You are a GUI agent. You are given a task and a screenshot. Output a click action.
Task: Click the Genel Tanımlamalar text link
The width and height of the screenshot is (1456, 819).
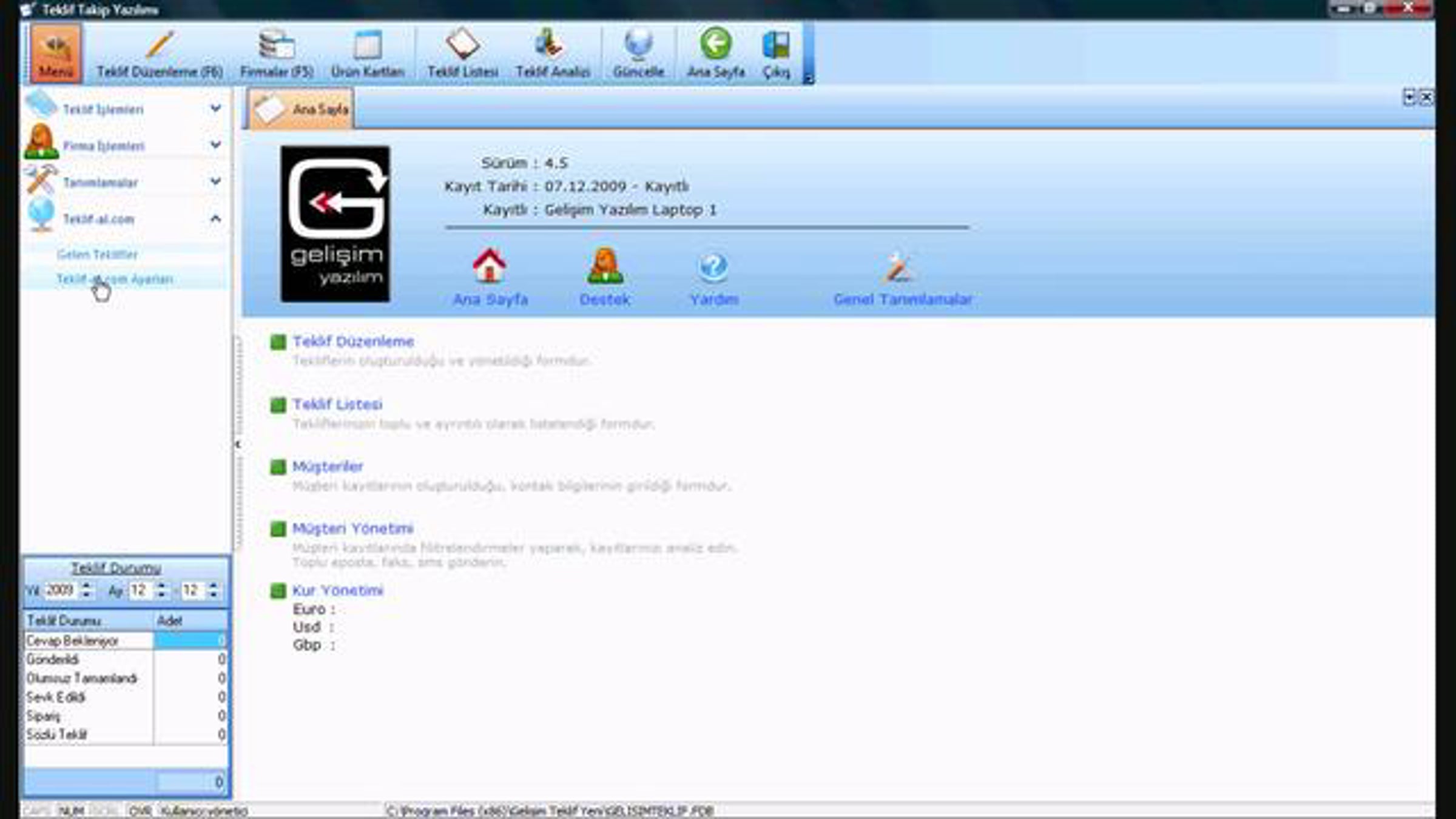click(x=903, y=300)
